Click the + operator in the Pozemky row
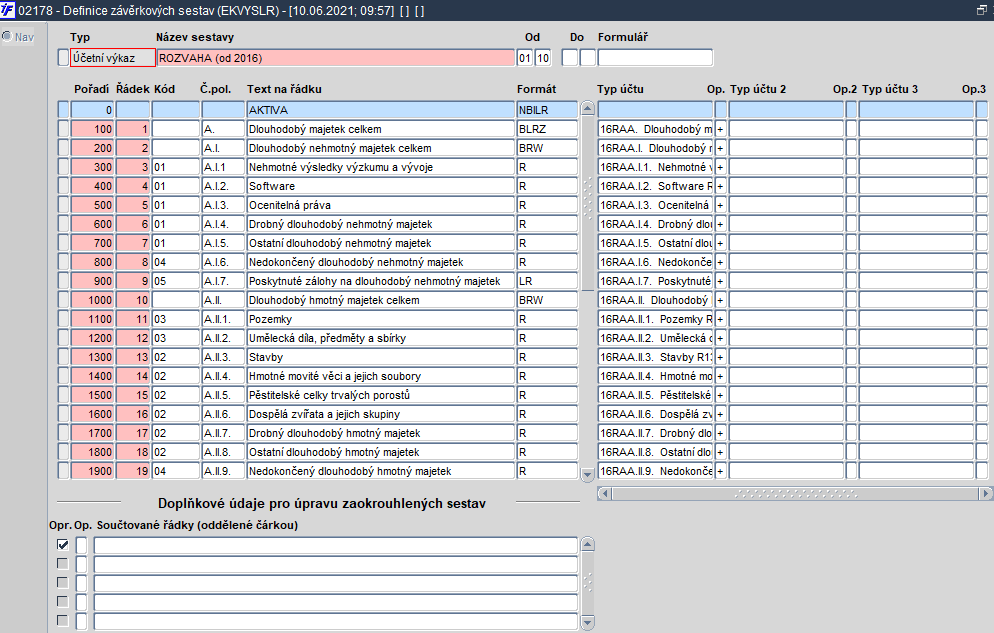Image resolution: width=994 pixels, height=633 pixels. [721, 319]
